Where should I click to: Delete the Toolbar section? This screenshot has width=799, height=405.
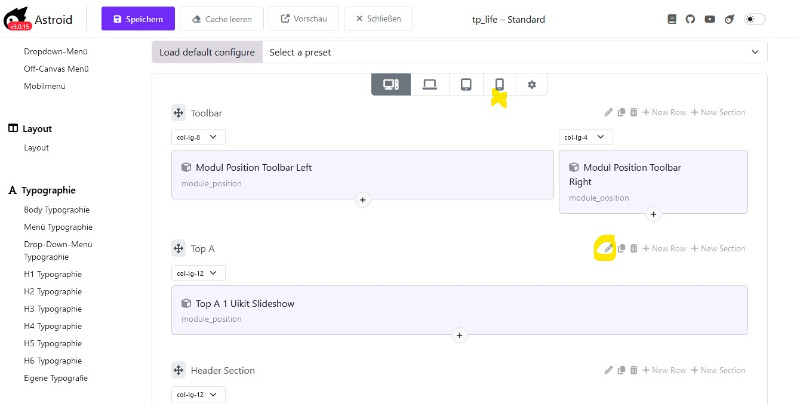(x=633, y=112)
